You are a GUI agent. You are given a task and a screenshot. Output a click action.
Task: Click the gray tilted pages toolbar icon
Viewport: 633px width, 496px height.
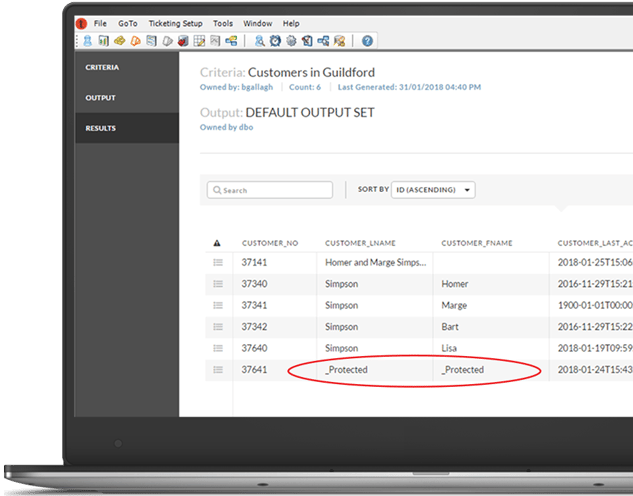pyautogui.click(x=168, y=41)
